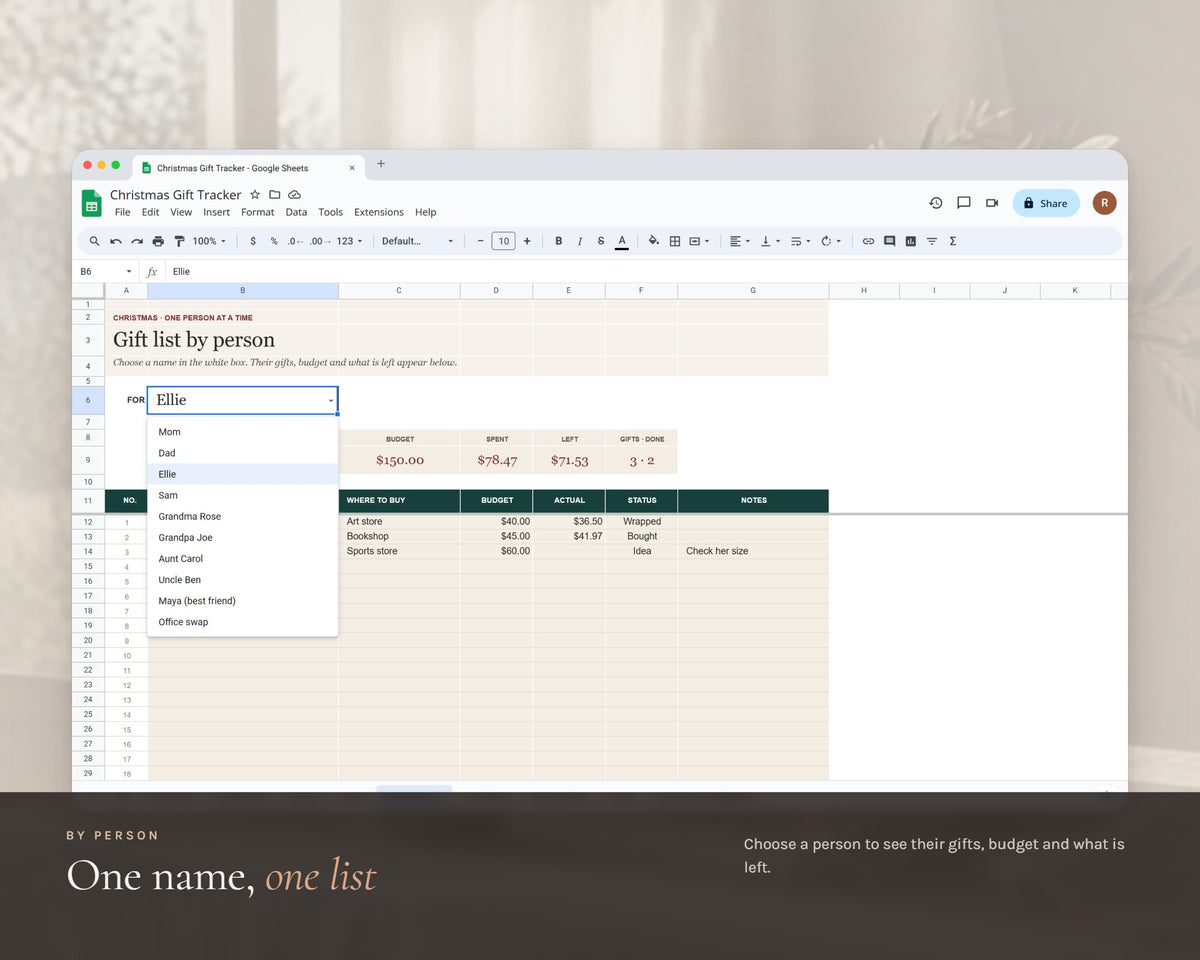Screen dimensions: 1200x960
Task: Open the View menu
Action: click(181, 212)
